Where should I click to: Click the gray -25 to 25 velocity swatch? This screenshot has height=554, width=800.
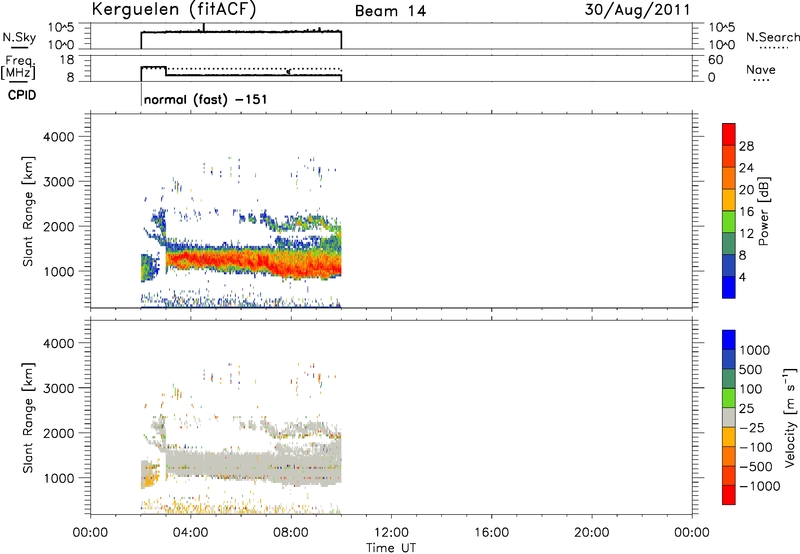pyautogui.click(x=729, y=418)
